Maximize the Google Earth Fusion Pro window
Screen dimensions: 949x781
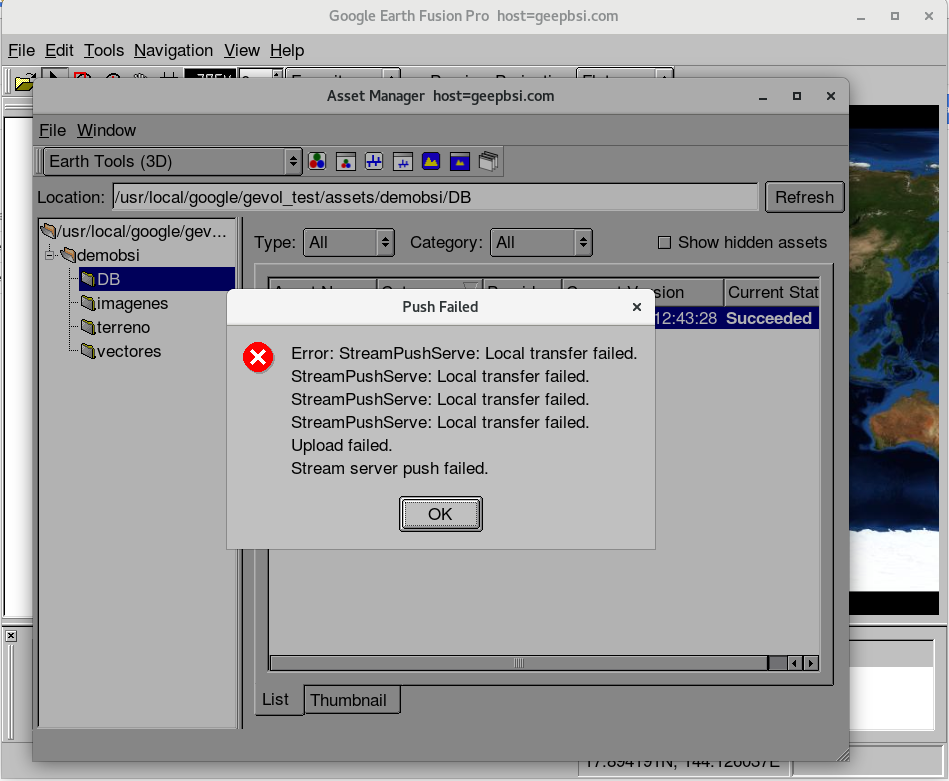tap(895, 16)
